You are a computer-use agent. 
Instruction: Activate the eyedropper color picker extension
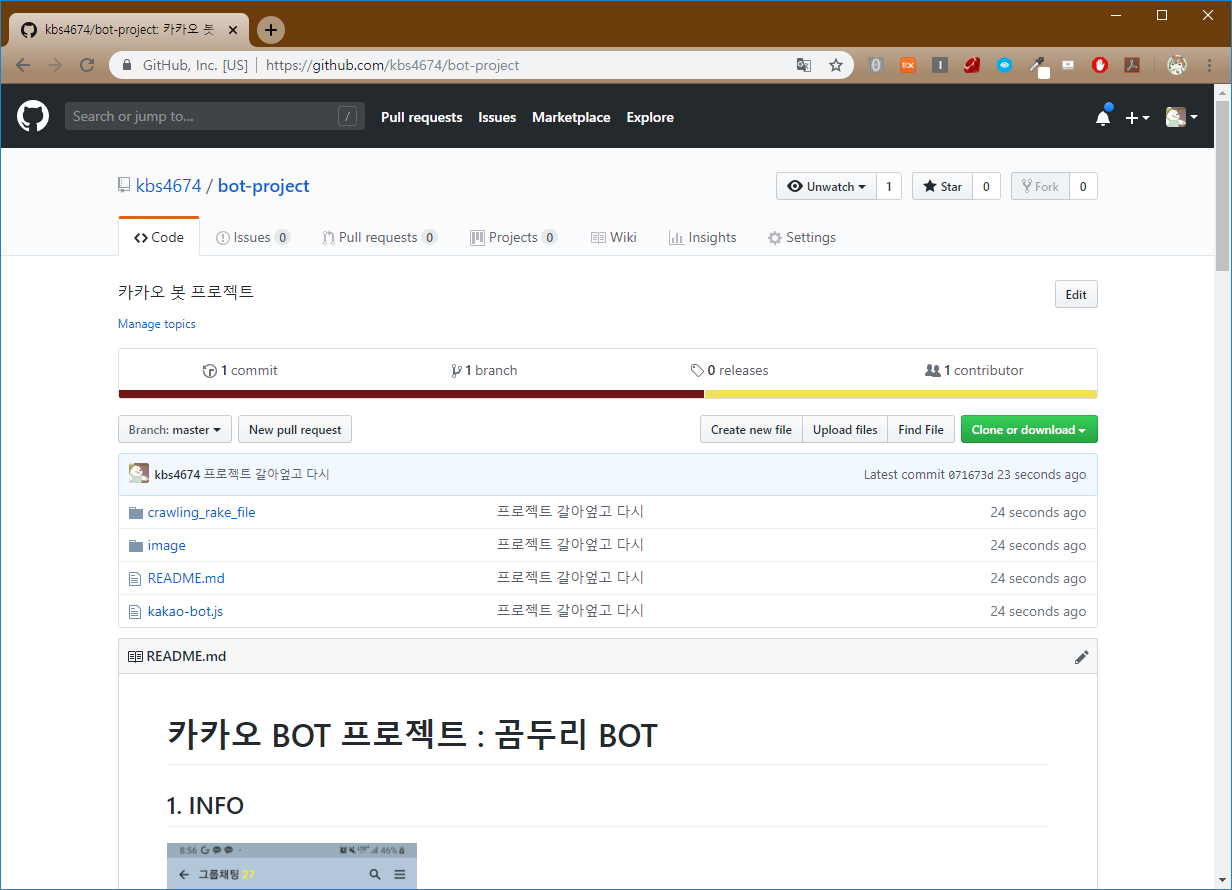(x=1038, y=66)
